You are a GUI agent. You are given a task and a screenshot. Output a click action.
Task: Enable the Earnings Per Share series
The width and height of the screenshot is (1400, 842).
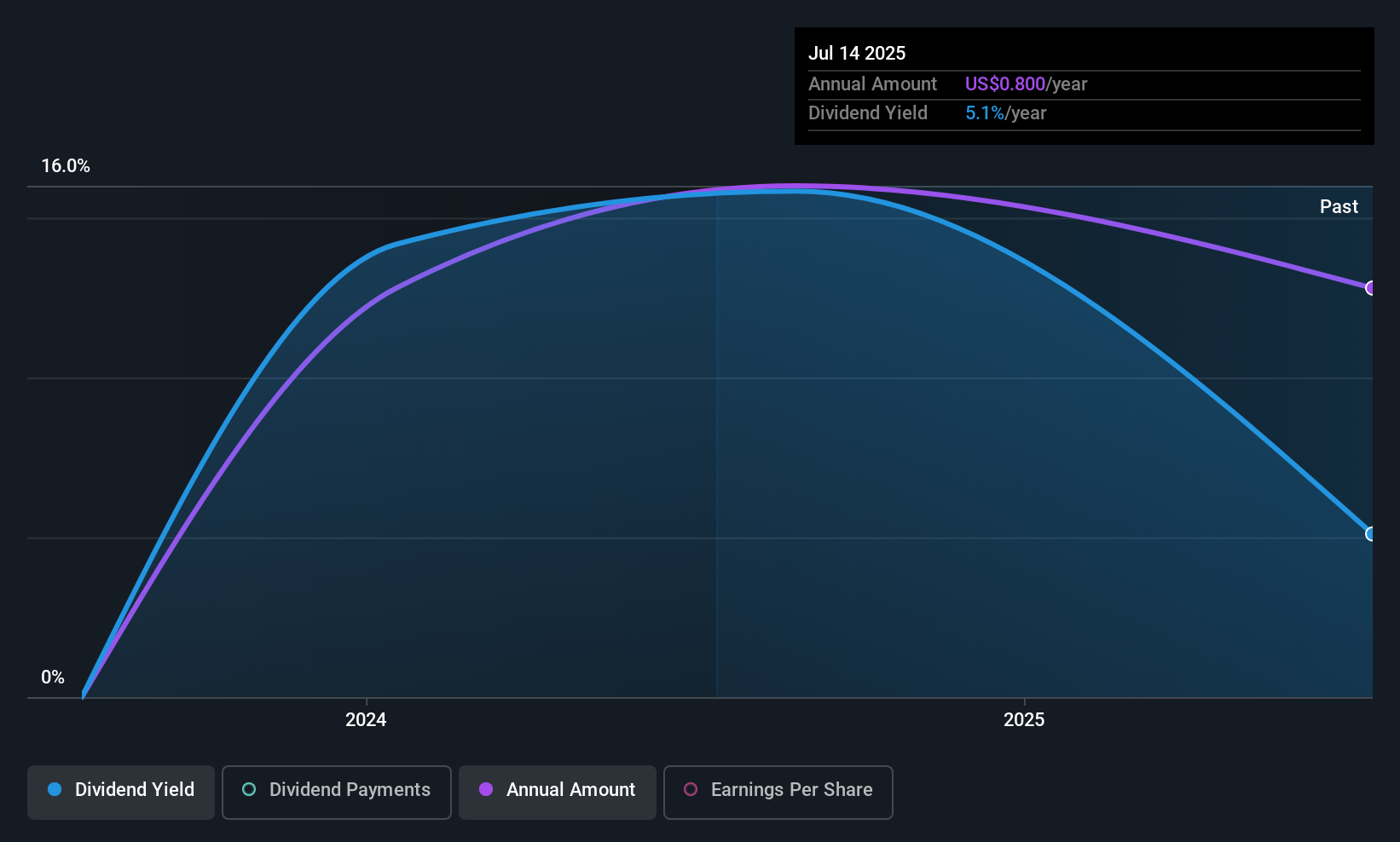point(778,792)
